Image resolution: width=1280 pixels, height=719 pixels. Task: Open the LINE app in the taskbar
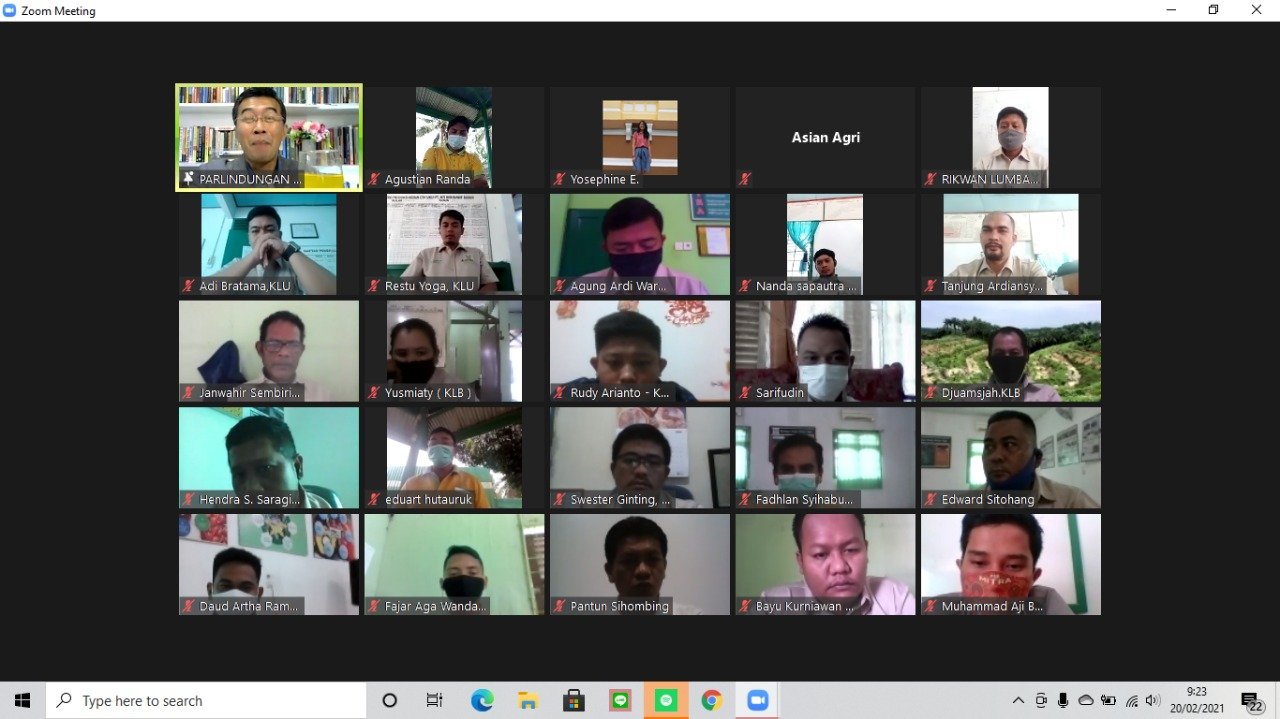pyautogui.click(x=620, y=701)
